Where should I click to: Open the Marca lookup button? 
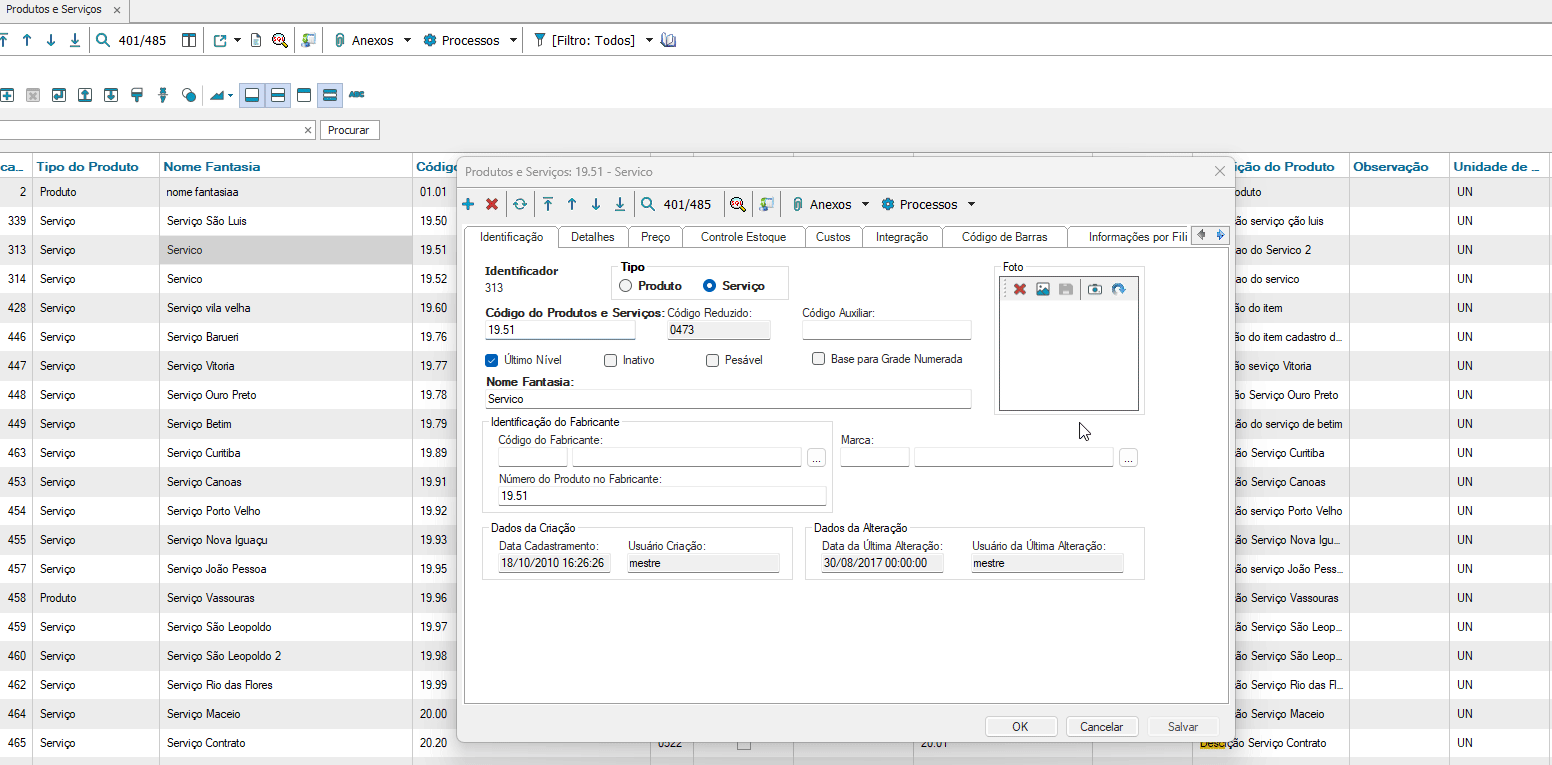coord(1129,458)
